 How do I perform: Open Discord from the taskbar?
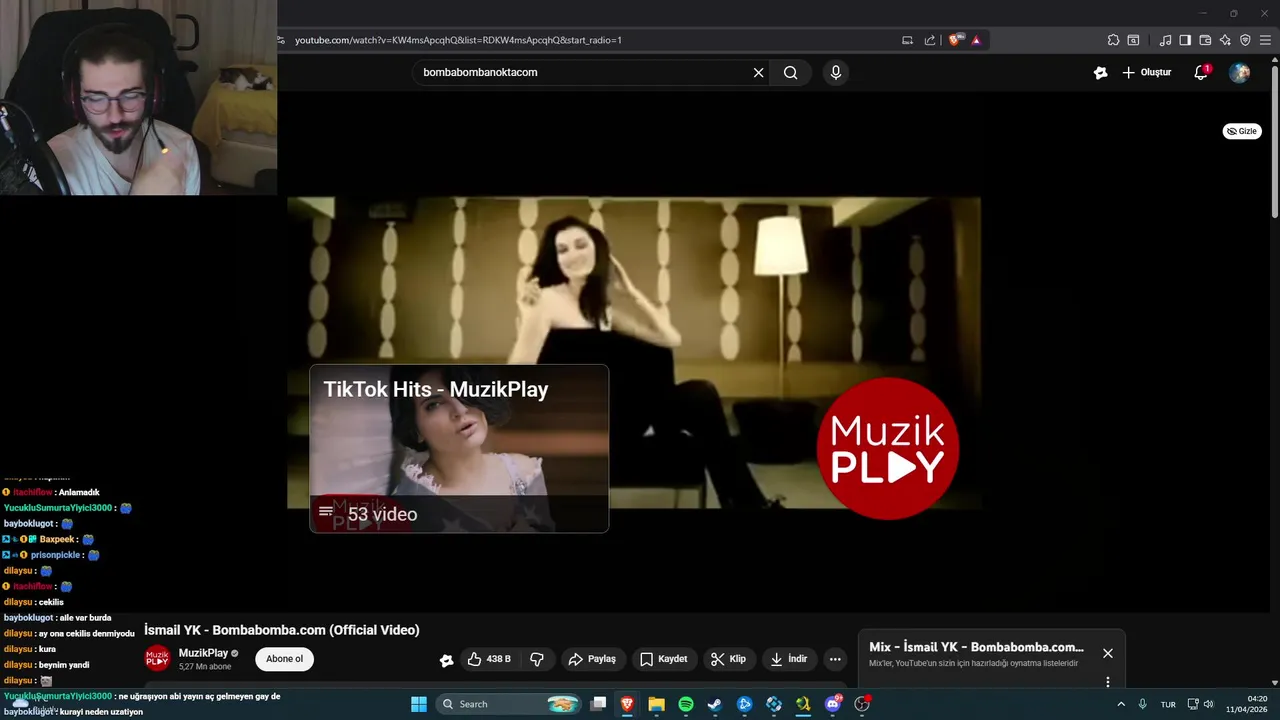[833, 704]
